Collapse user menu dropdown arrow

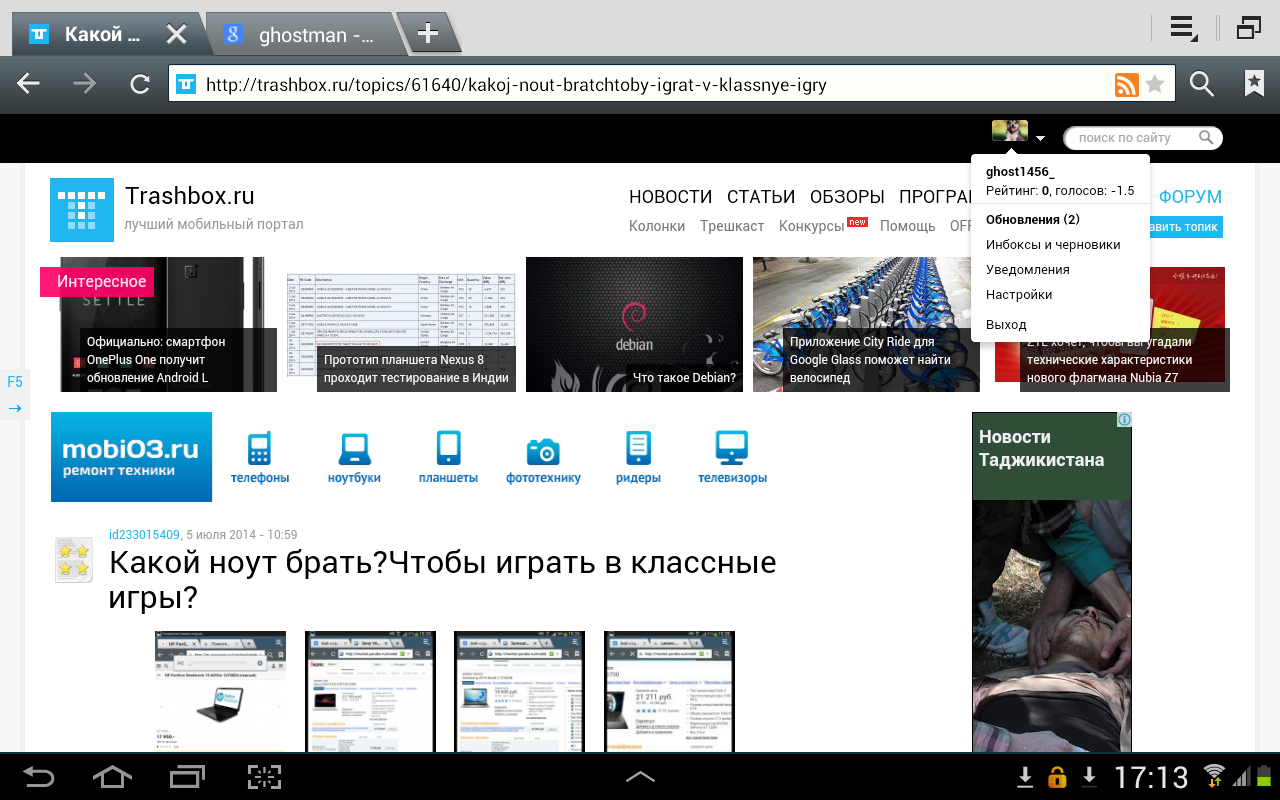tap(1041, 138)
